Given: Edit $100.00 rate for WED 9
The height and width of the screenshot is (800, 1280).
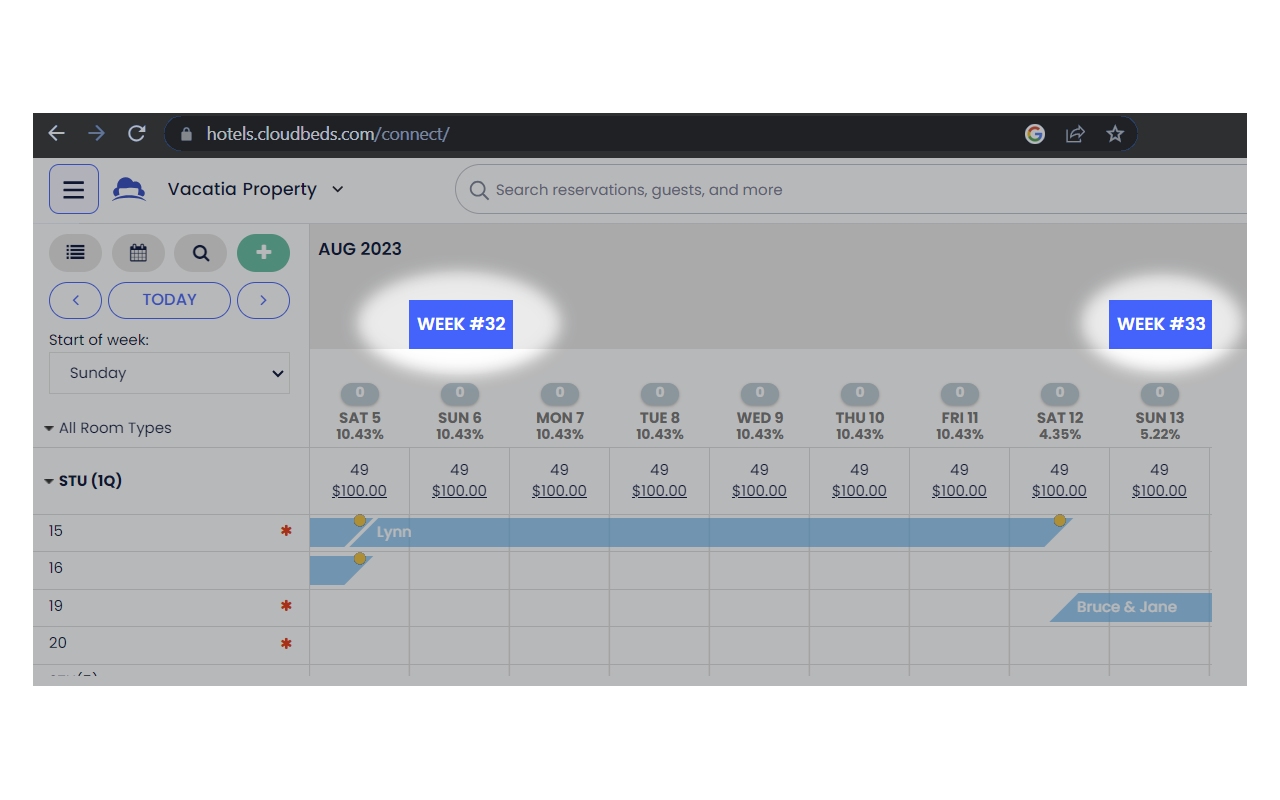Looking at the screenshot, I should pos(759,491).
